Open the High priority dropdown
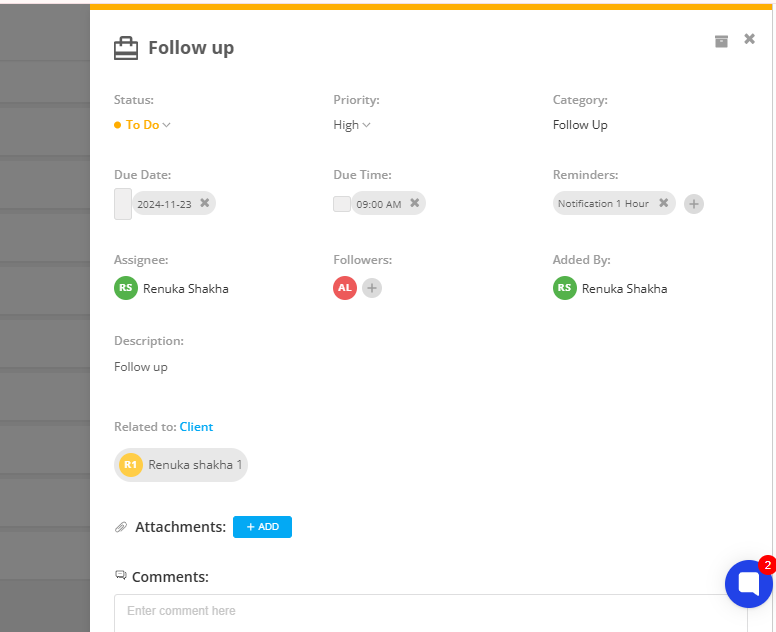 (352, 125)
